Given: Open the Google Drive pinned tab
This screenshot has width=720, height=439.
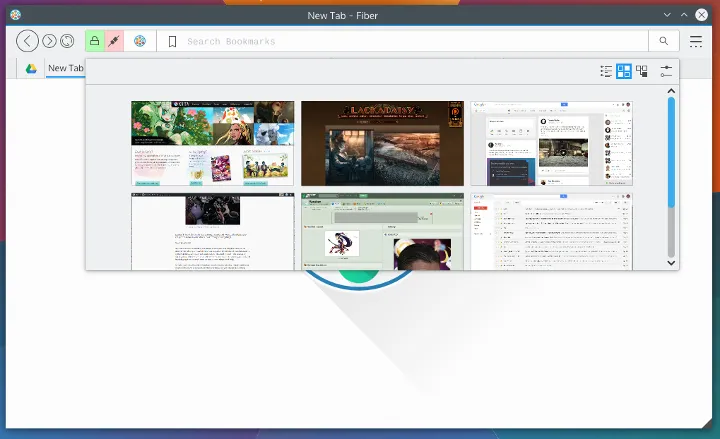Looking at the screenshot, I should [31, 68].
